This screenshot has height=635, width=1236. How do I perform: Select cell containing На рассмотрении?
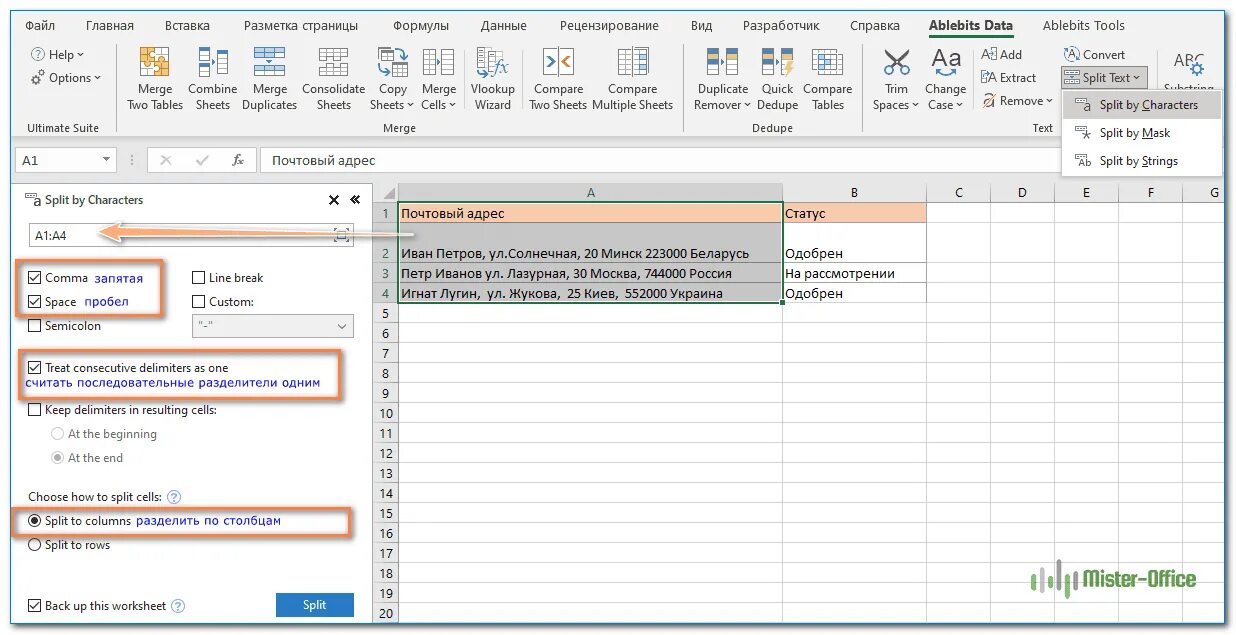854,273
